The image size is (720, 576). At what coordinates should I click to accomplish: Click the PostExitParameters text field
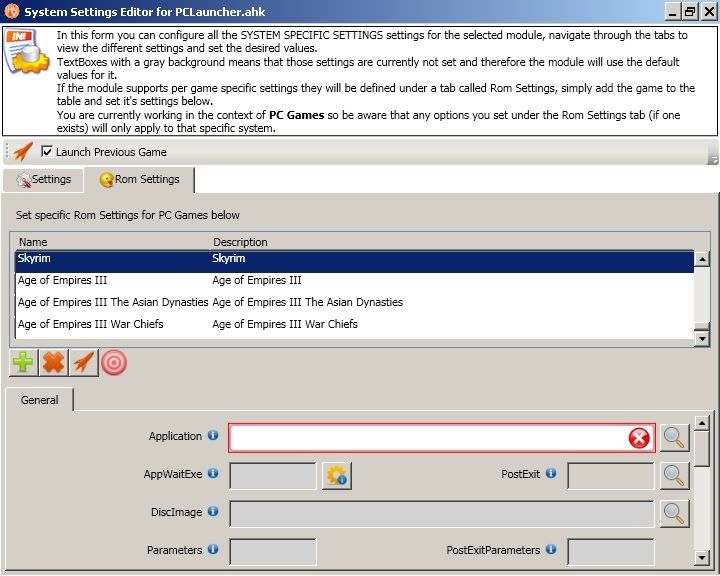(x=611, y=552)
